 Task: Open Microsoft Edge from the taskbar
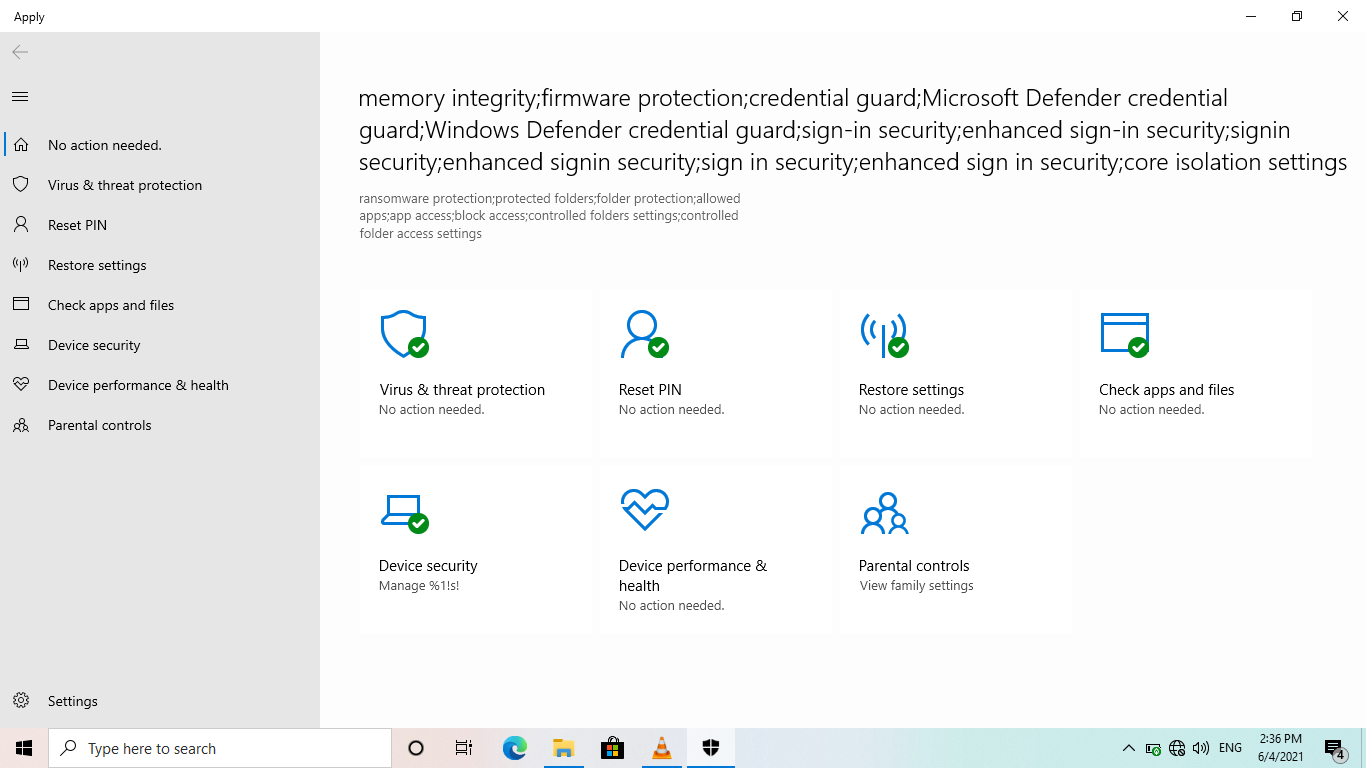[x=514, y=747]
